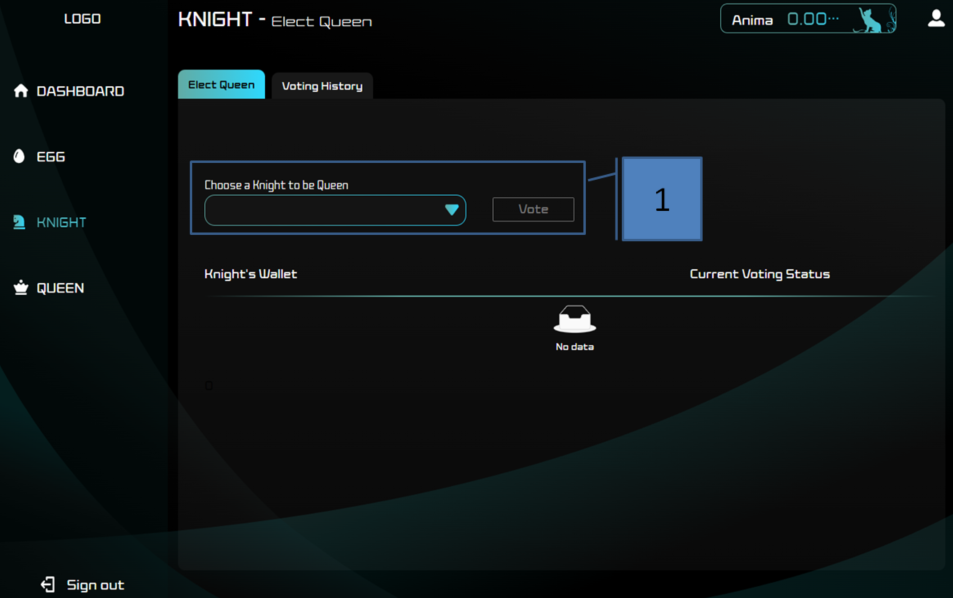Expand the knight selection dropdown arrow

(452, 210)
